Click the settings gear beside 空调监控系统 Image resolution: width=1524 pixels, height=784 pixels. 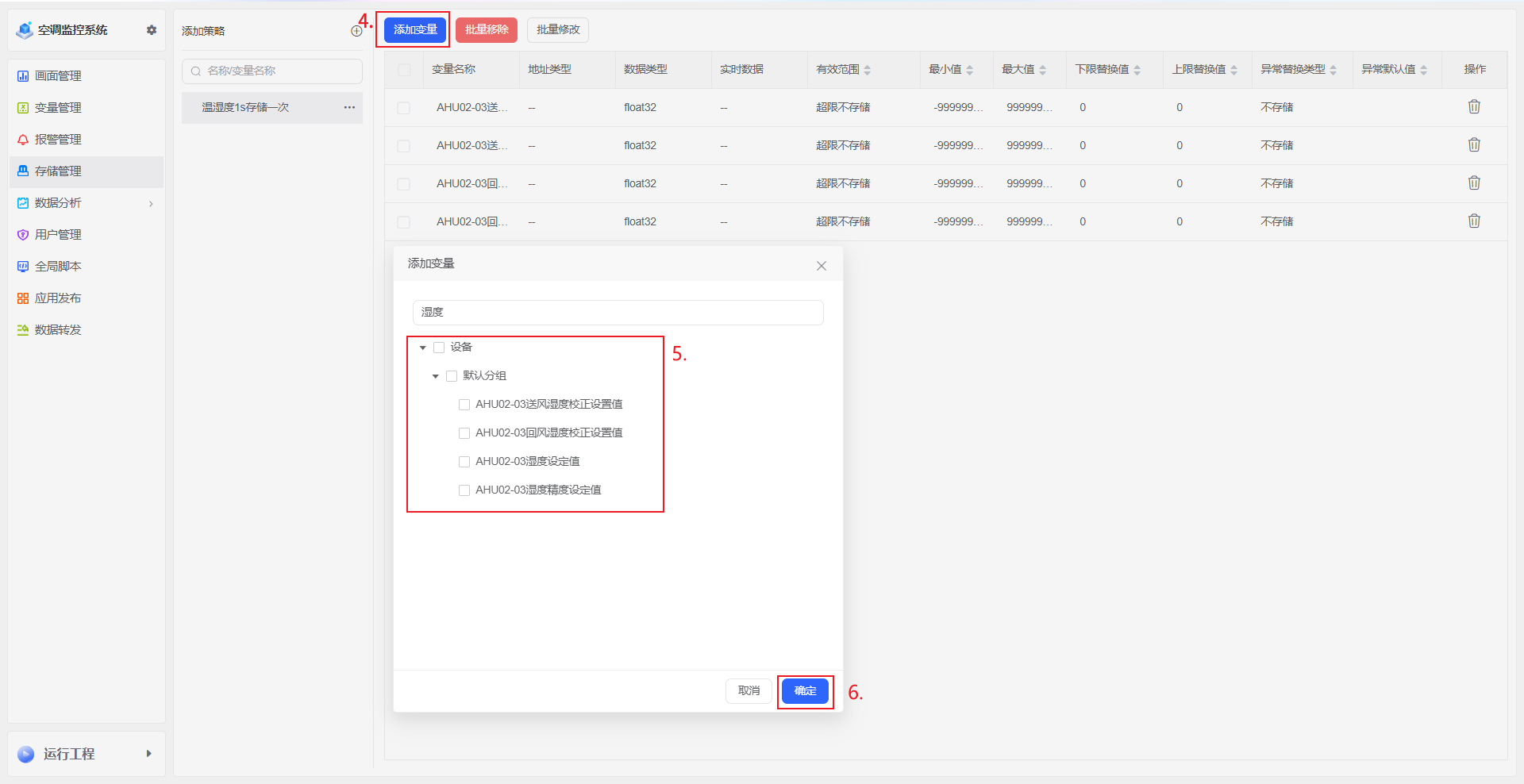[x=152, y=30]
